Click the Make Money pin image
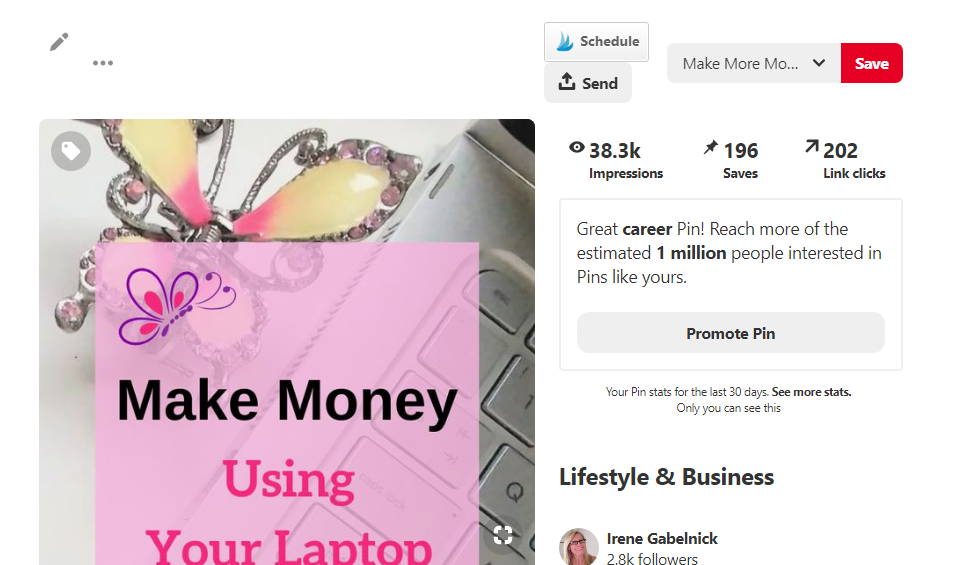The image size is (972, 565). click(x=287, y=342)
